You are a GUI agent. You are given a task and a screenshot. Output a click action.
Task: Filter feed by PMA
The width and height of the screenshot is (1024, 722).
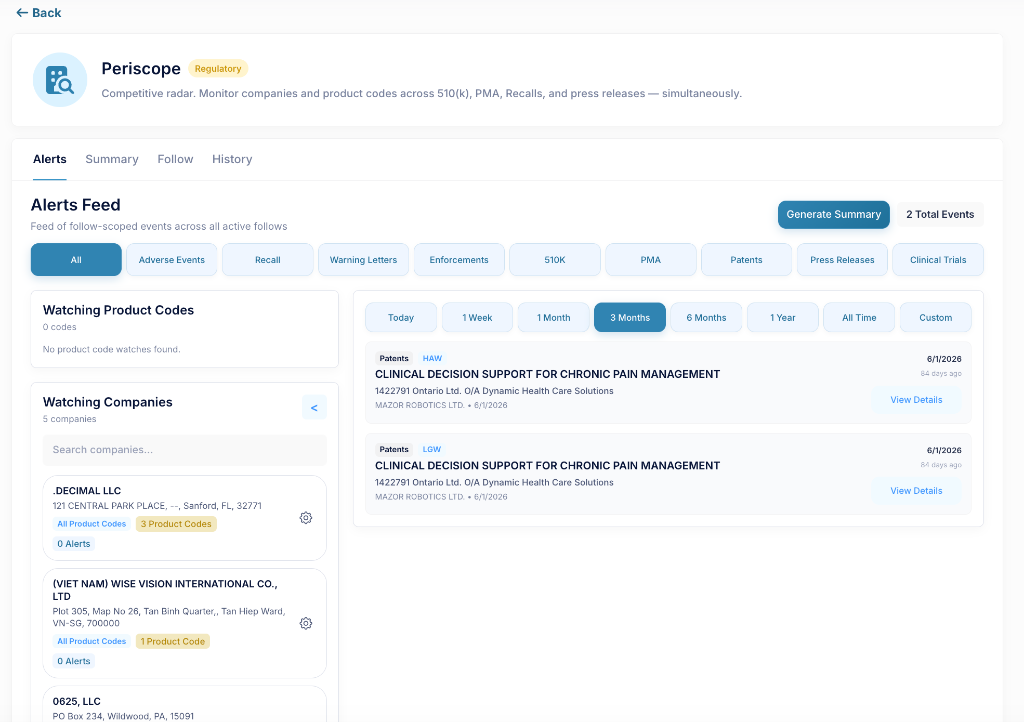click(650, 260)
